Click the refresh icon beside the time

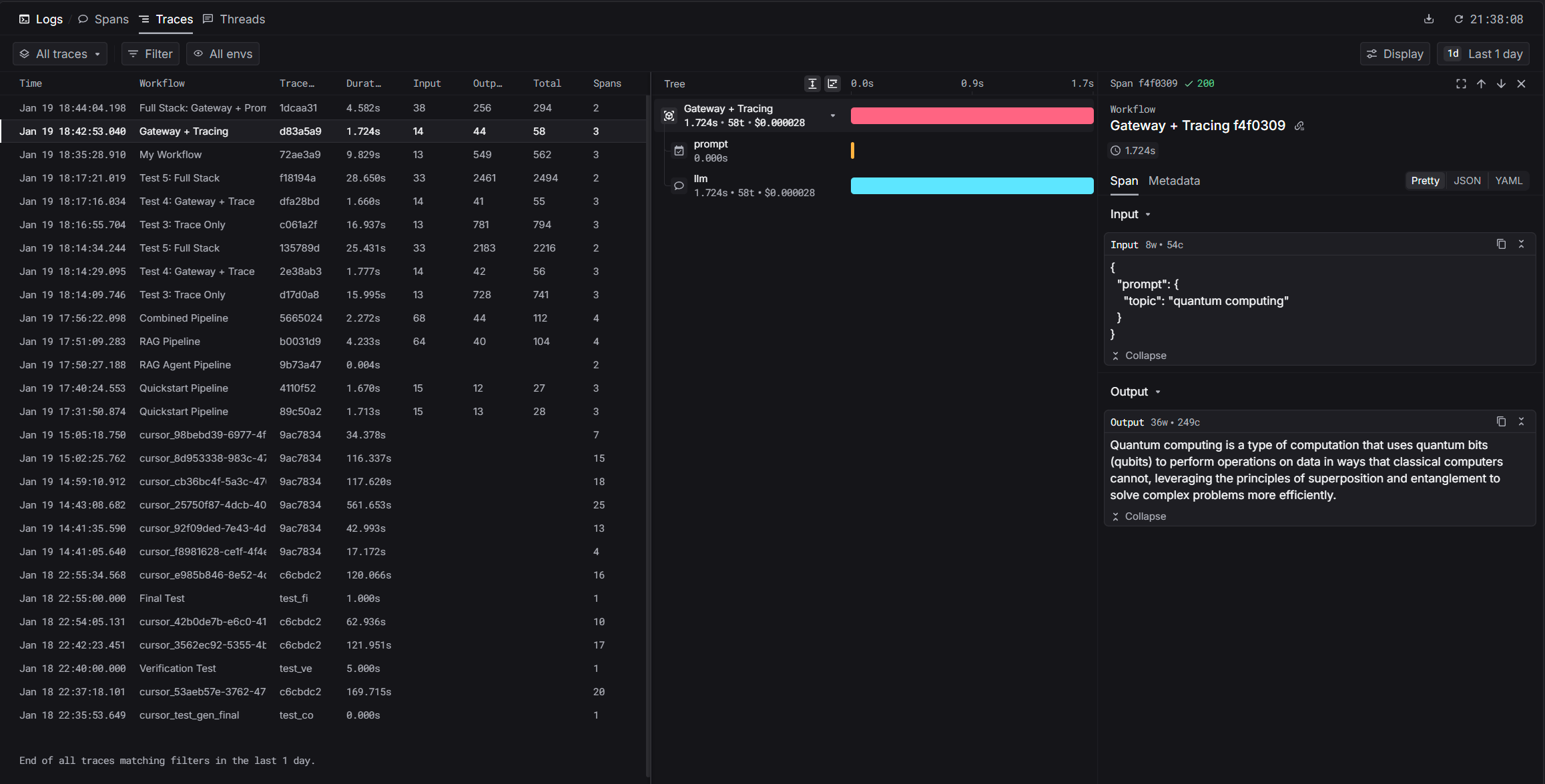pos(1458,19)
